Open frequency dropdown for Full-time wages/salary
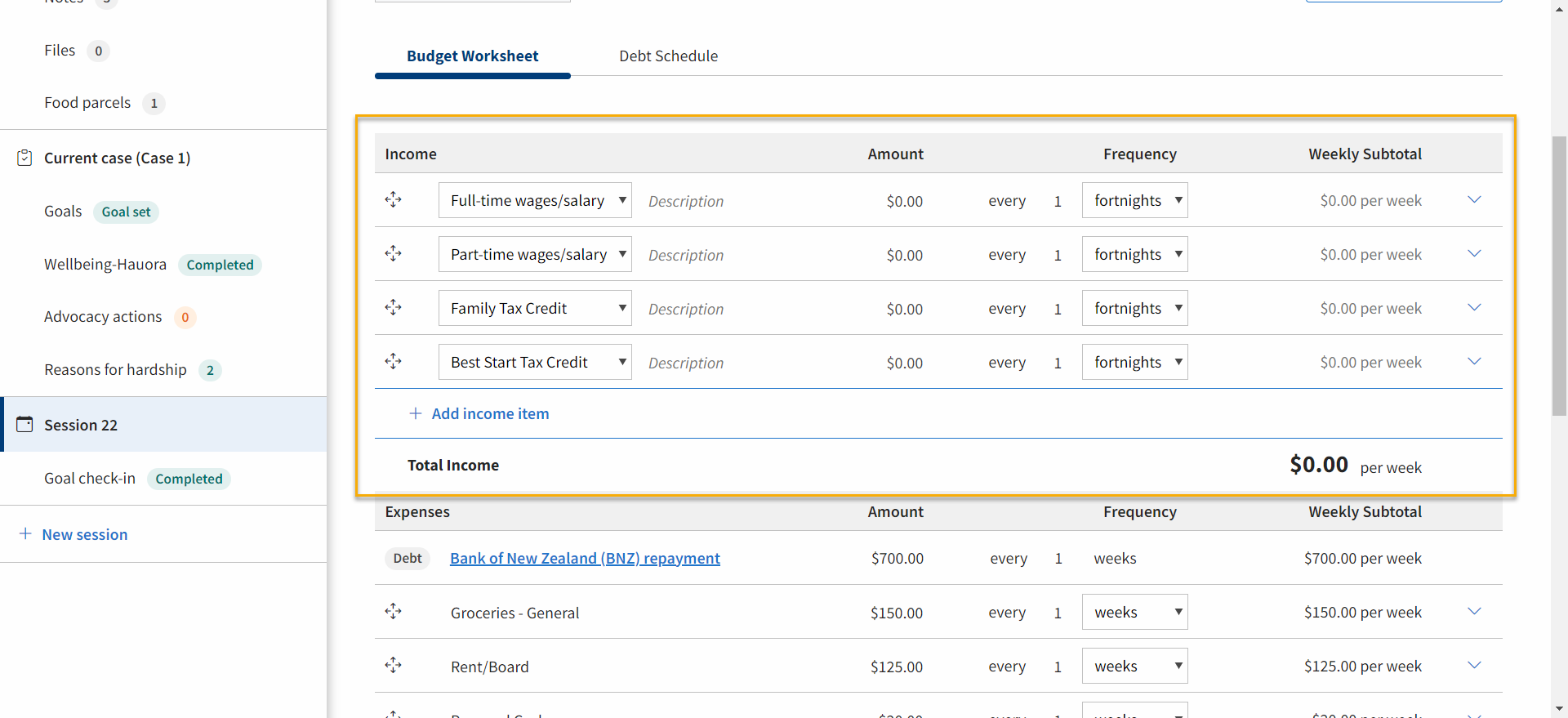This screenshot has height=718, width=1568. pos(1135,200)
